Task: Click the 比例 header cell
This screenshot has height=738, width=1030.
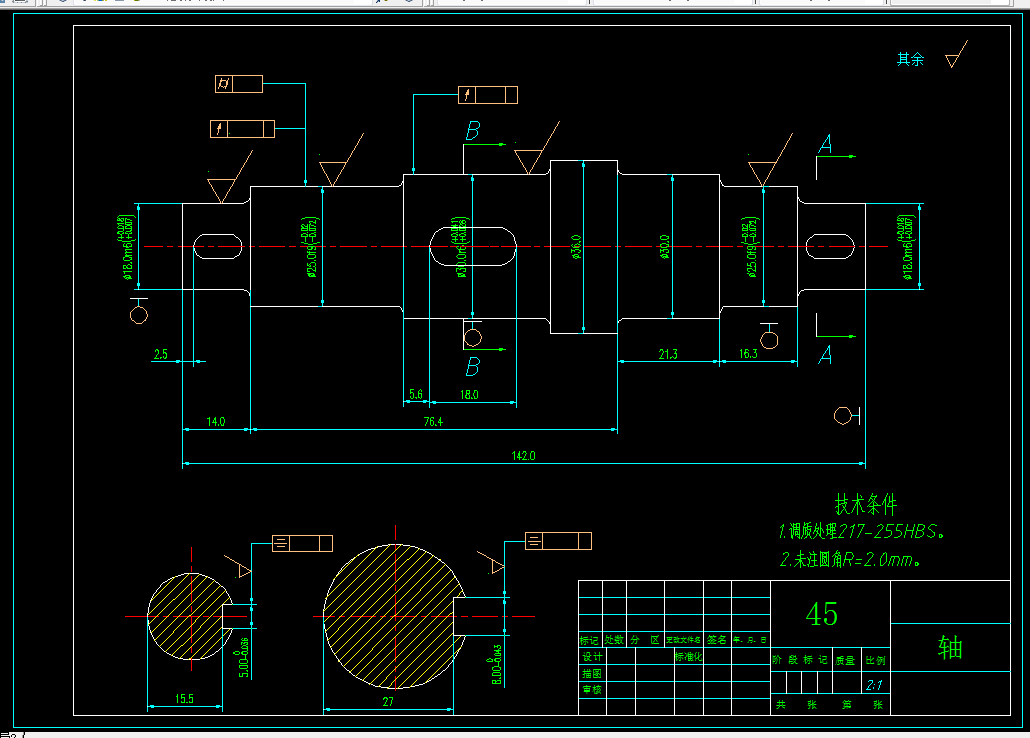Action: click(x=875, y=660)
